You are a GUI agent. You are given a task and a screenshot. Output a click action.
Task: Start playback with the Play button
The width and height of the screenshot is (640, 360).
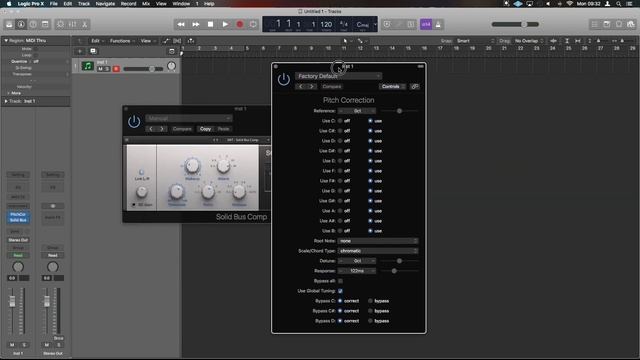[225, 24]
